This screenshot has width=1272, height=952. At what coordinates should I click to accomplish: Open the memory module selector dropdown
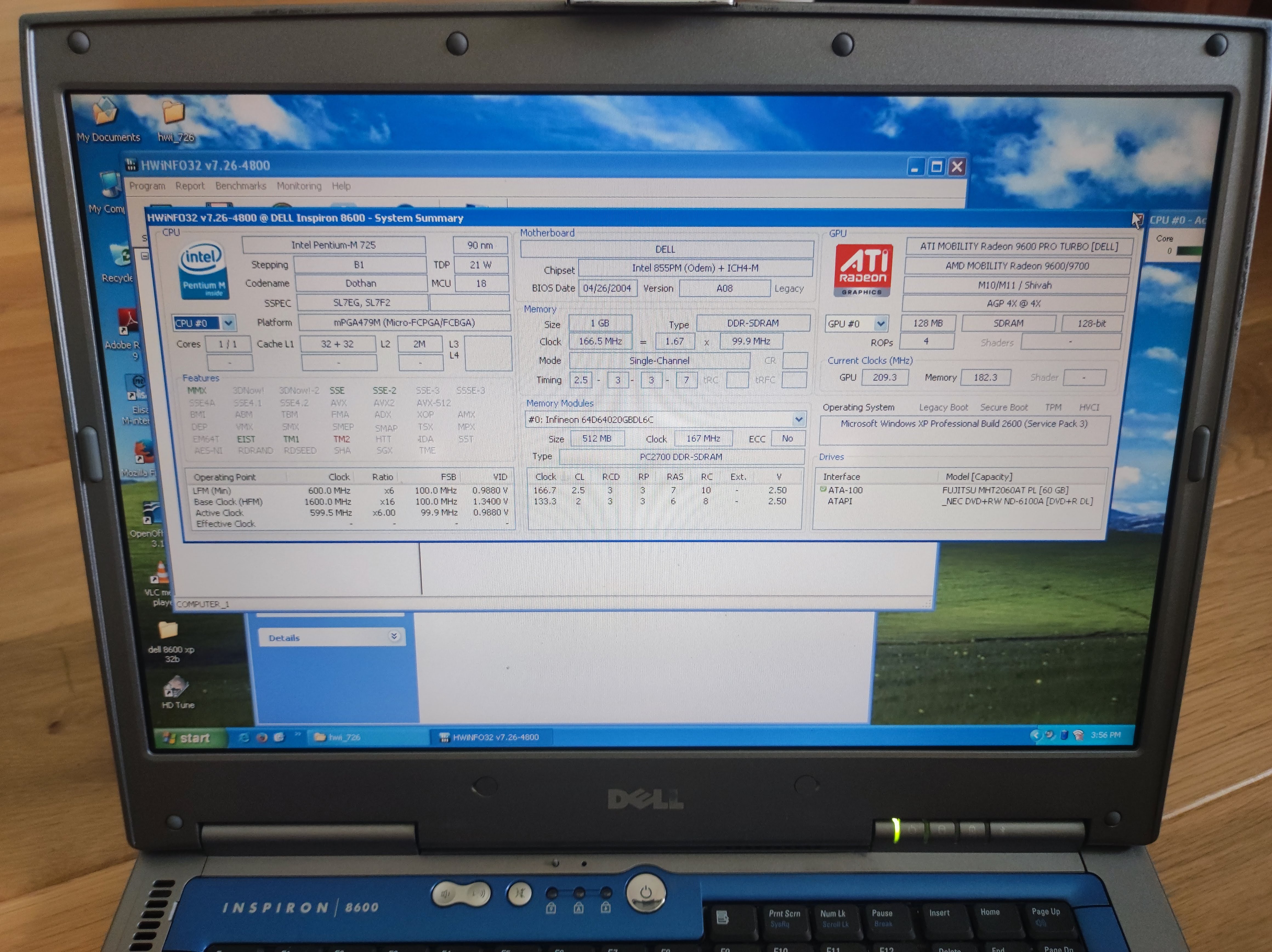click(x=799, y=419)
